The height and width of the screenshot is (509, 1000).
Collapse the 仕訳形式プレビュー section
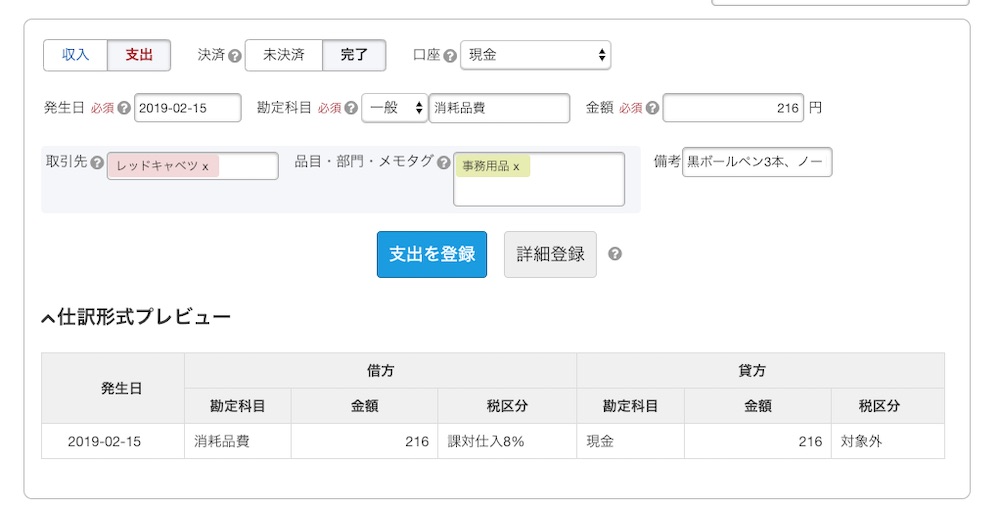click(47, 318)
